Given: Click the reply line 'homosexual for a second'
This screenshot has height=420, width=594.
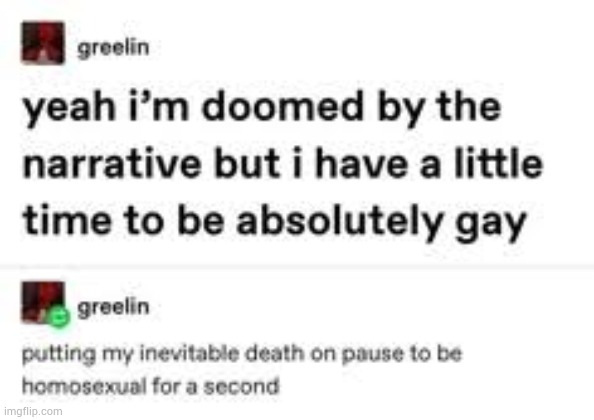Looking at the screenshot, I should point(150,387).
